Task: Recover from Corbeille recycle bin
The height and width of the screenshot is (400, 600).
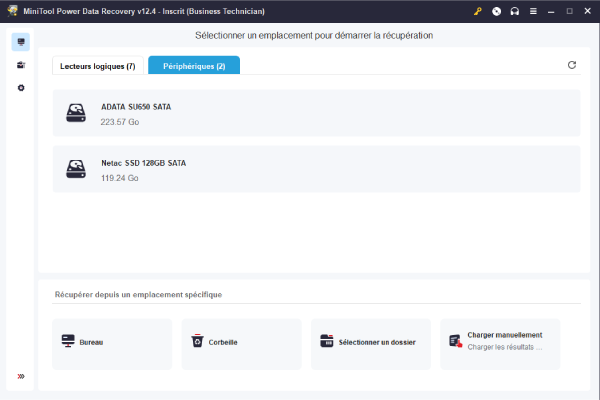Action: [241, 344]
